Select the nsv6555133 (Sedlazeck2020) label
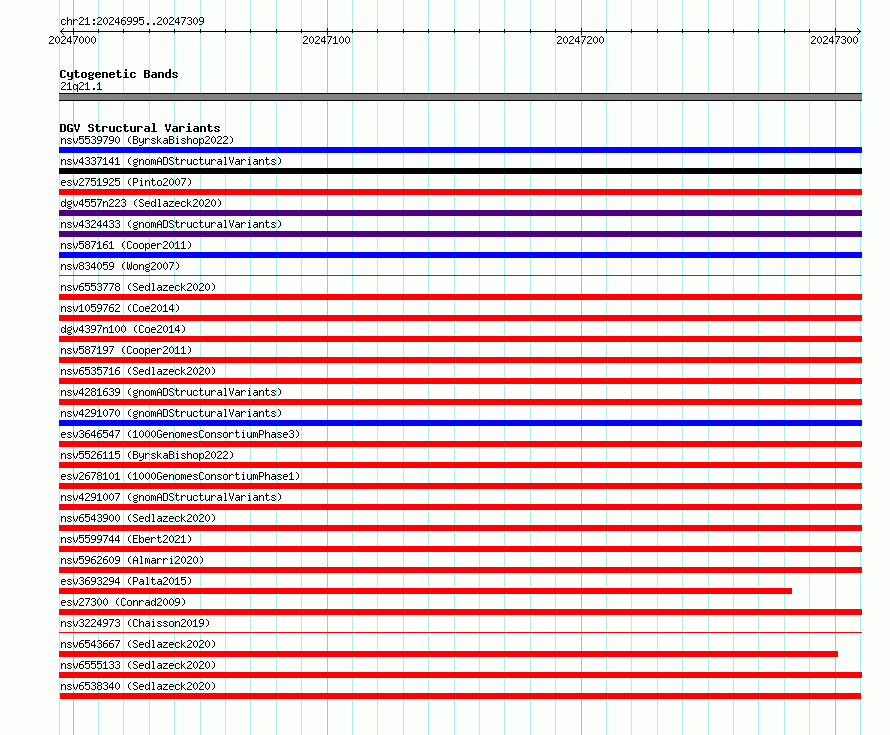890x735 pixels. pos(138,665)
